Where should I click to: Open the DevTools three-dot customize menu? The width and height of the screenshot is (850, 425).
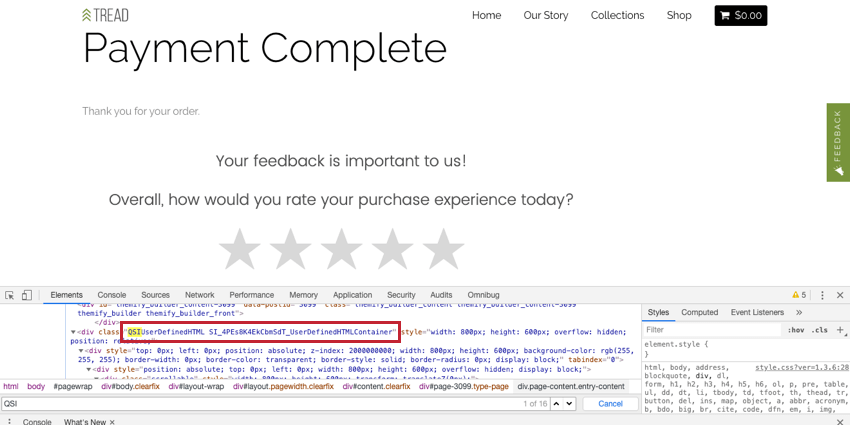pyautogui.click(x=822, y=295)
